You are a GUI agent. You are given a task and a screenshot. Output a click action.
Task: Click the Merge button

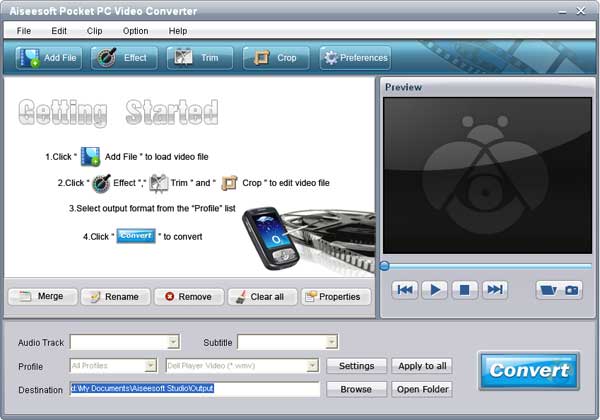click(42, 296)
